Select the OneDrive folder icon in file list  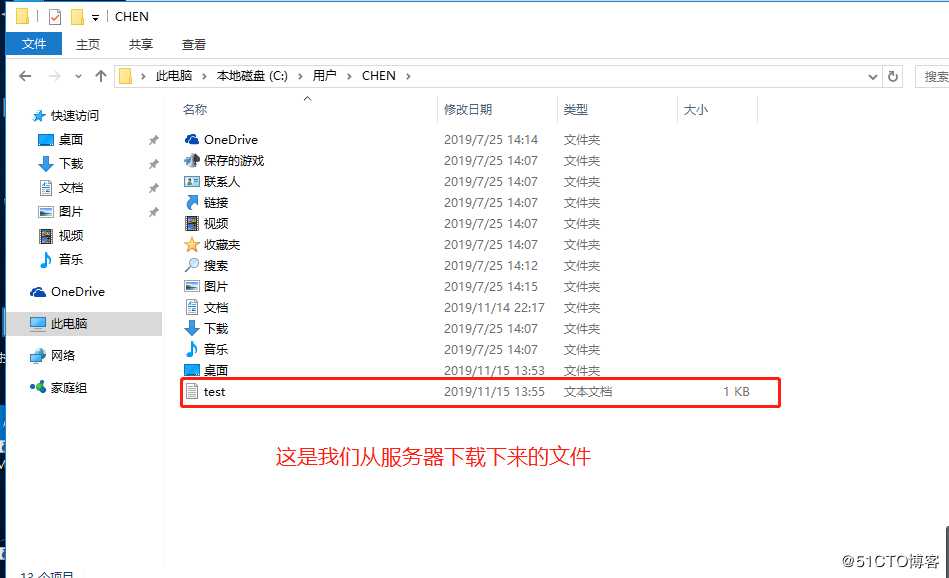coord(192,140)
